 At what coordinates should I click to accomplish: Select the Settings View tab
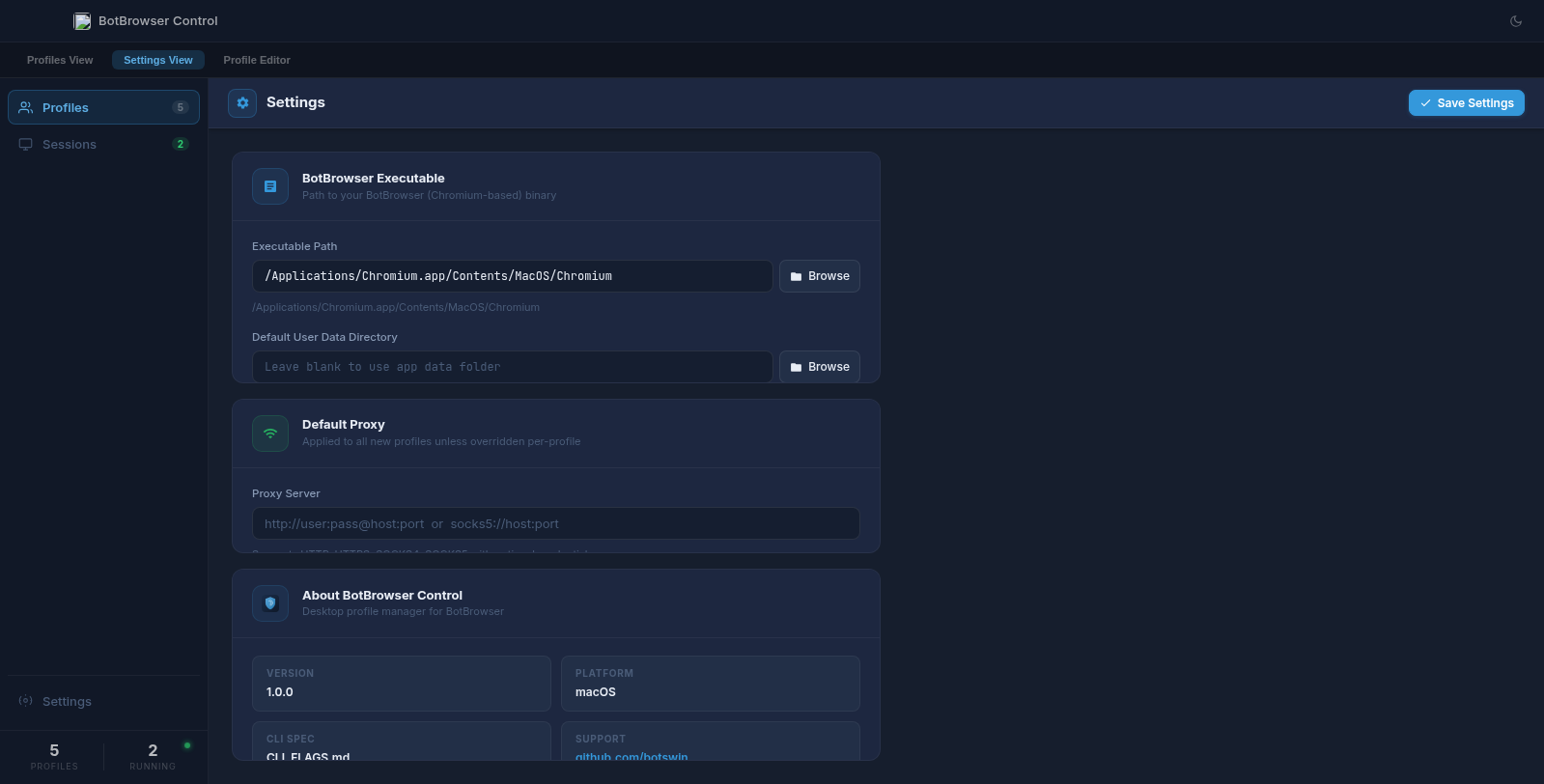pyautogui.click(x=158, y=60)
